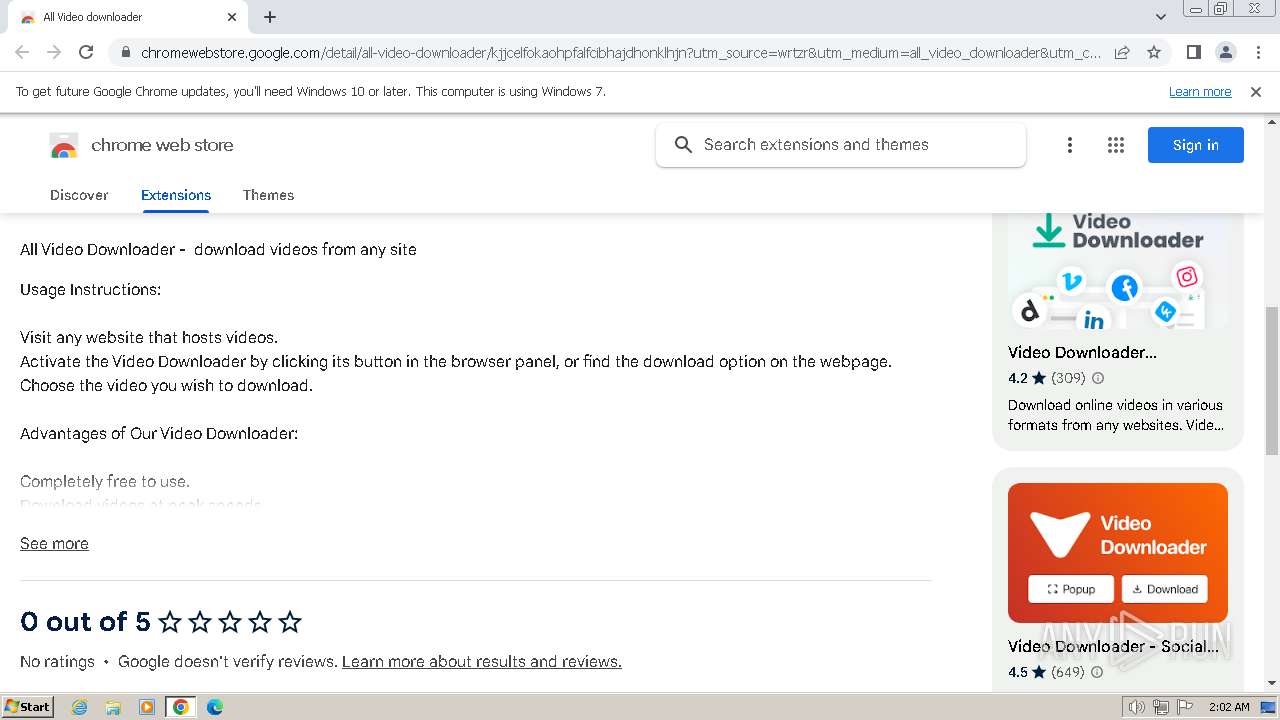Click the '0 out of 5' rating text
The height and width of the screenshot is (720, 1280).
pyautogui.click(x=85, y=622)
